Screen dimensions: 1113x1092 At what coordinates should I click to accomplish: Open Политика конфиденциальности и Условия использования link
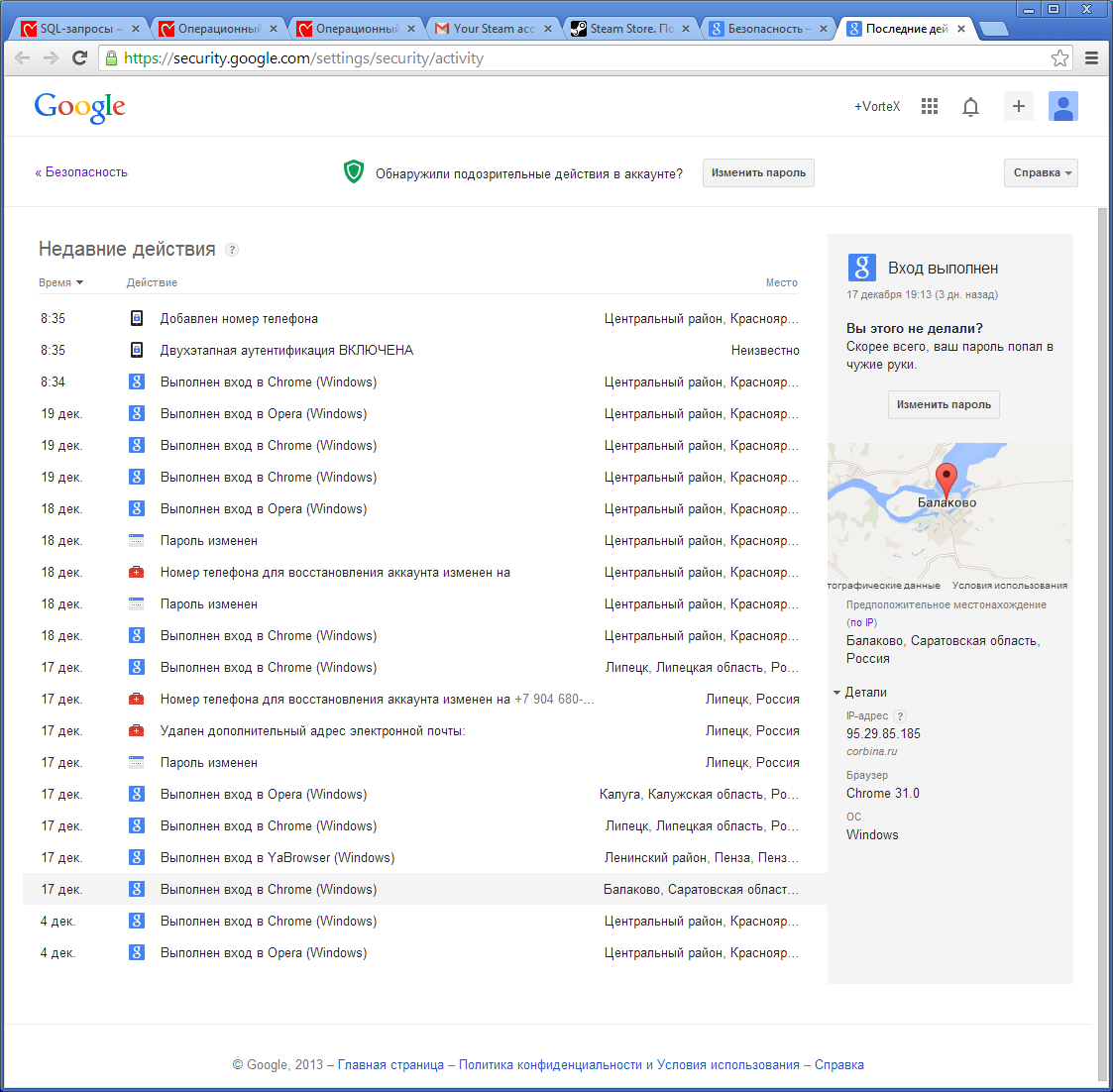(x=629, y=1064)
